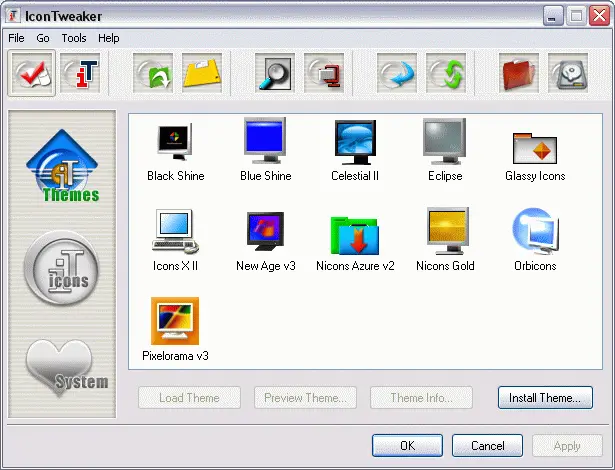The image size is (615, 470).
Task: Click the magnifying glass preview toolbar icon
Action: pos(275,73)
